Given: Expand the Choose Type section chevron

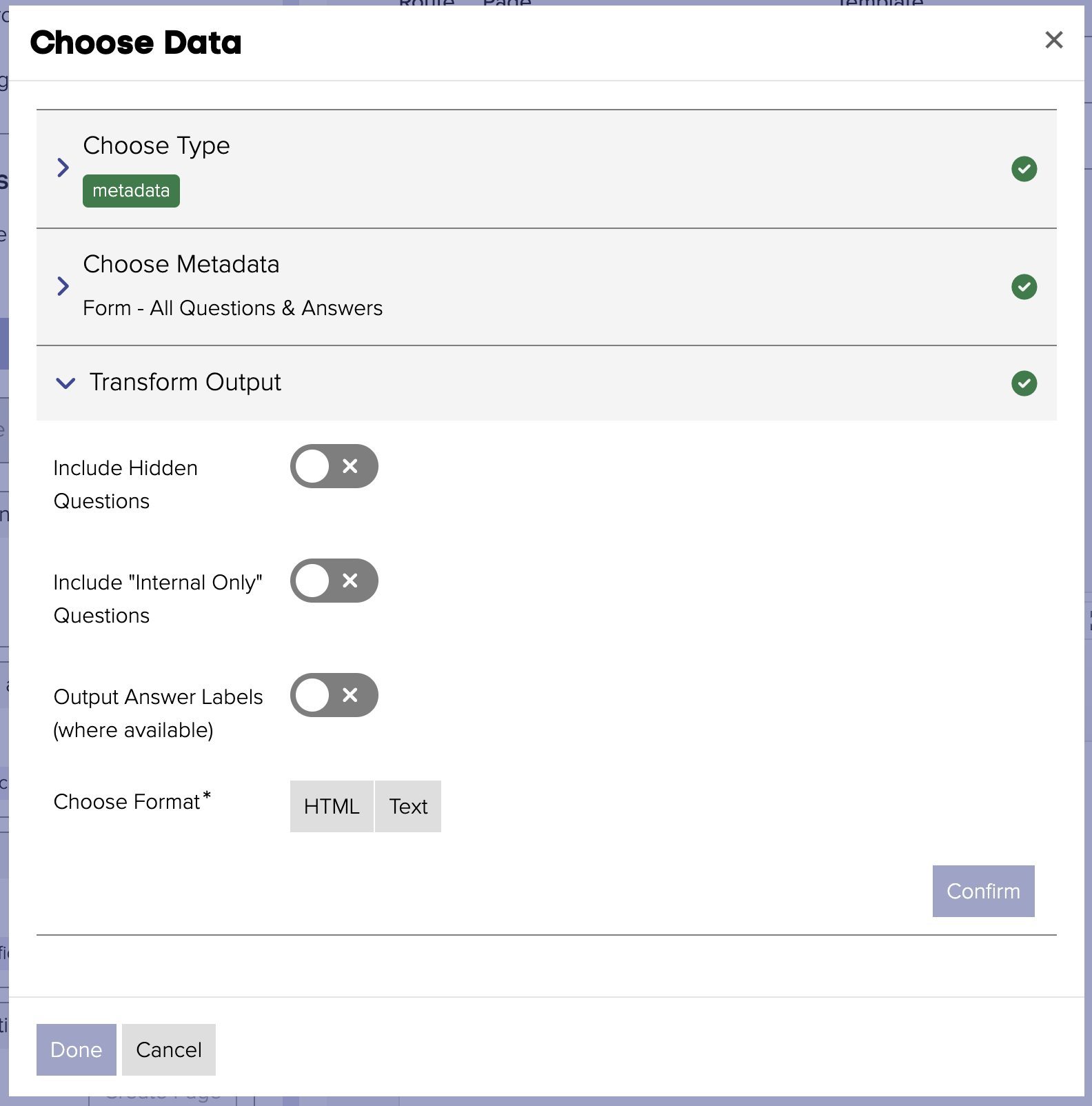Looking at the screenshot, I should (x=63, y=168).
